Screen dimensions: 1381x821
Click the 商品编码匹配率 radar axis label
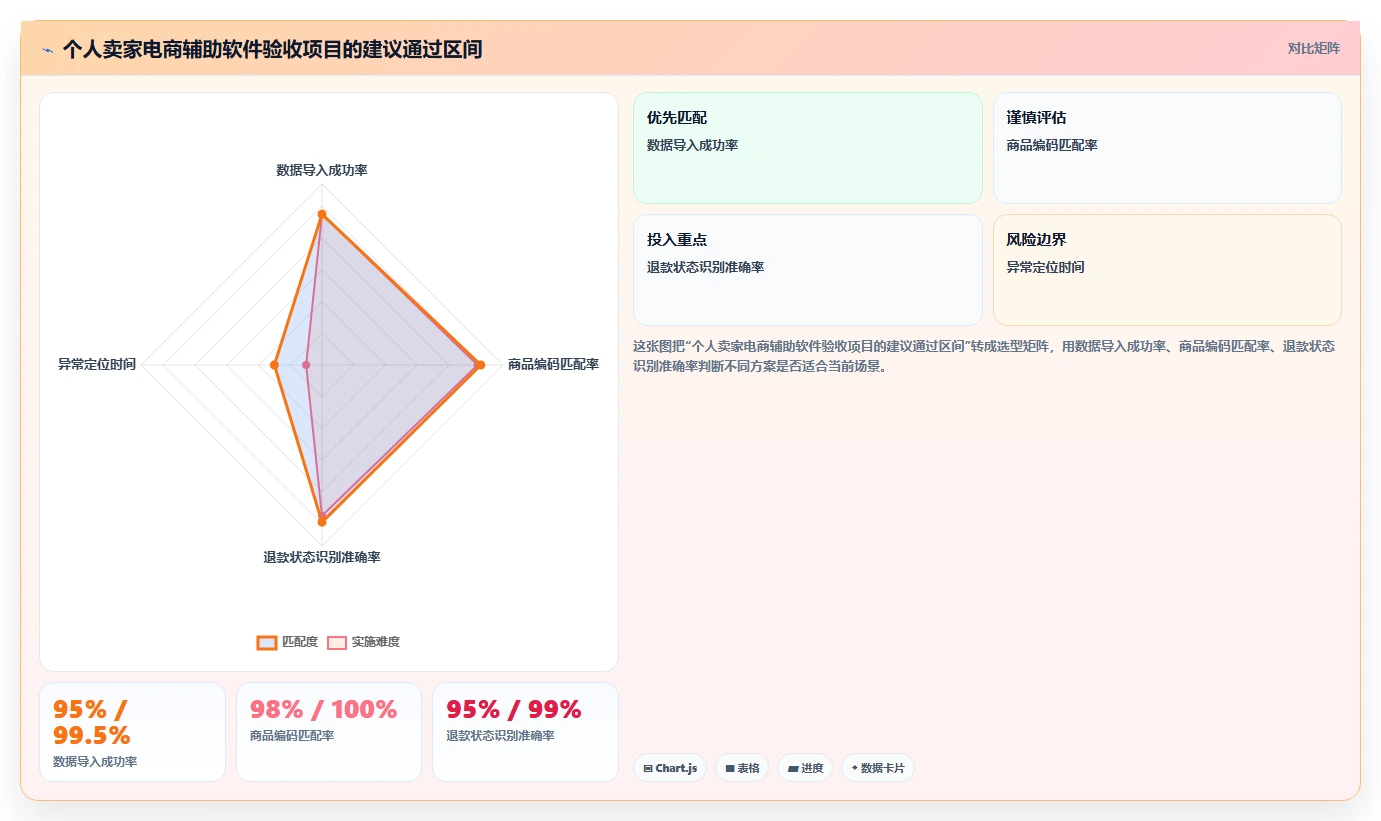[553, 364]
